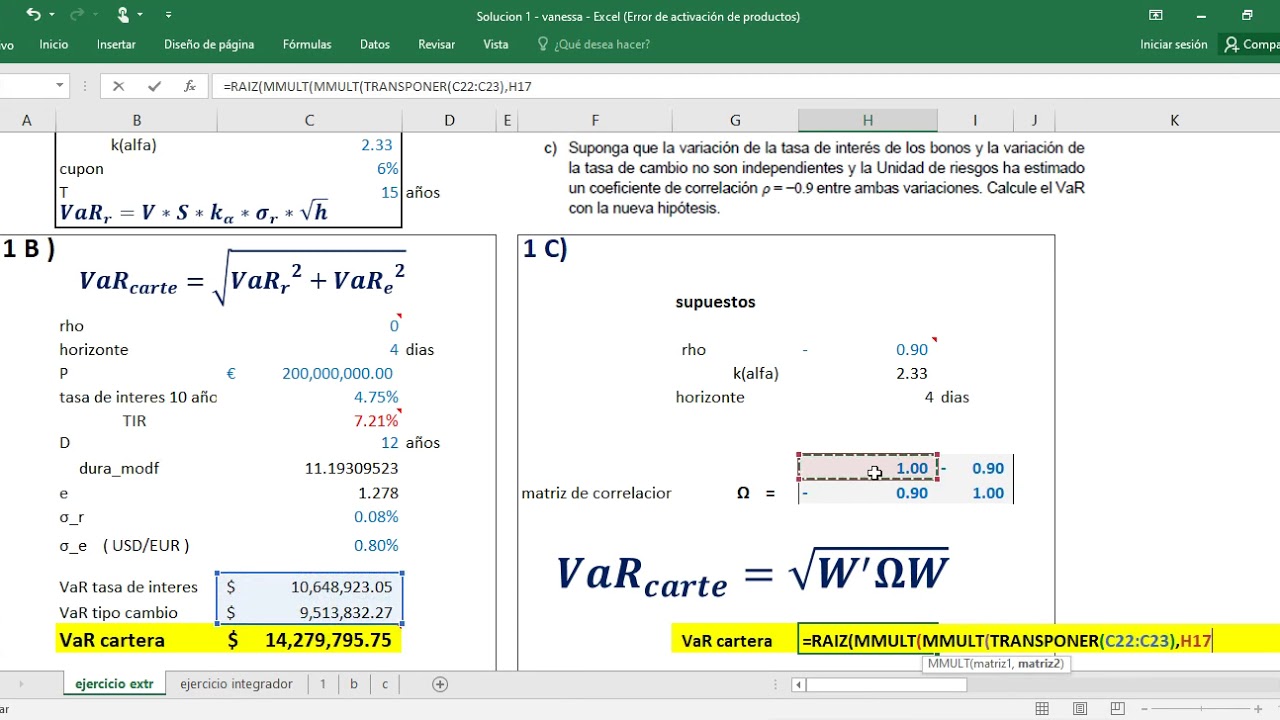Select column K header
The width and height of the screenshot is (1280, 720).
(x=1174, y=120)
